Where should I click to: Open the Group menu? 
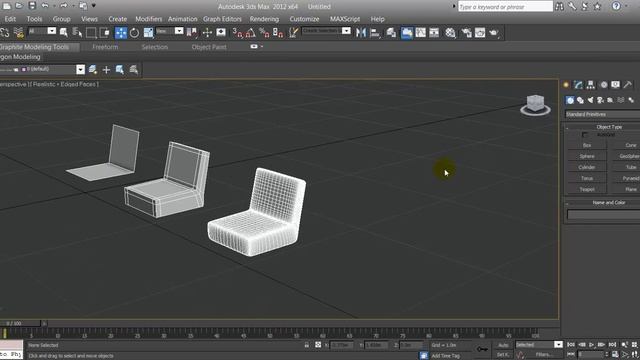tap(61, 19)
